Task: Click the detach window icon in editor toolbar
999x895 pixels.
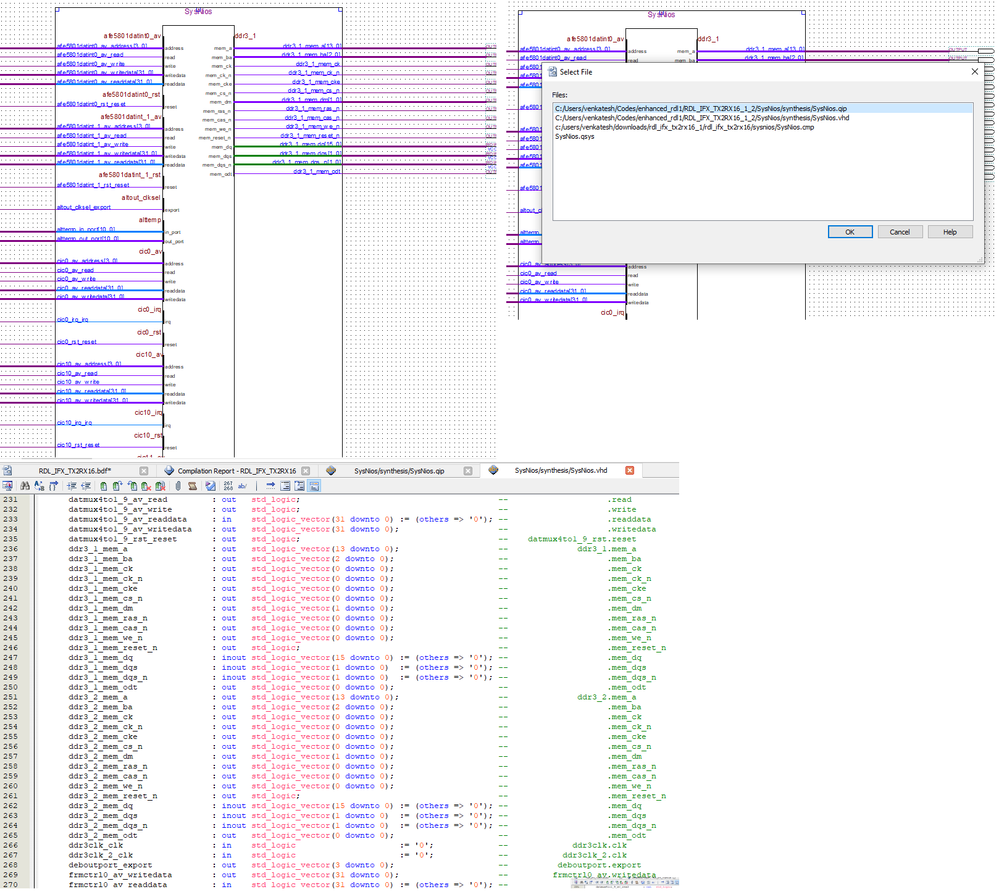Action: (x=8, y=486)
